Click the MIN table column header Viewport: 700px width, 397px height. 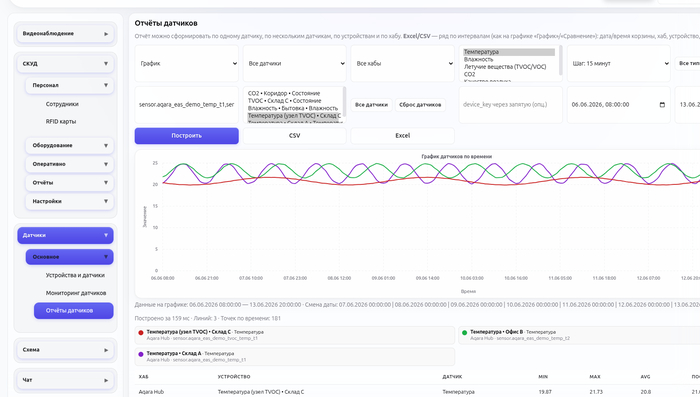coord(543,377)
